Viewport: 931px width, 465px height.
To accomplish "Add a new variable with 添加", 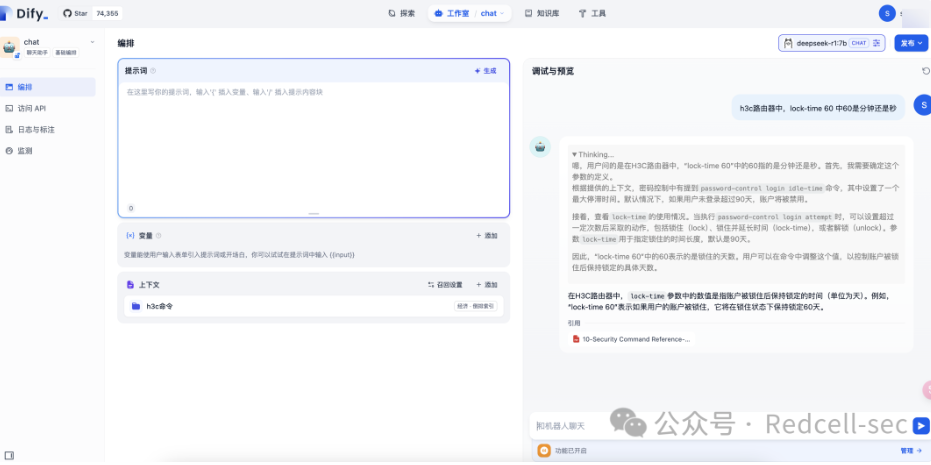I will [486, 236].
